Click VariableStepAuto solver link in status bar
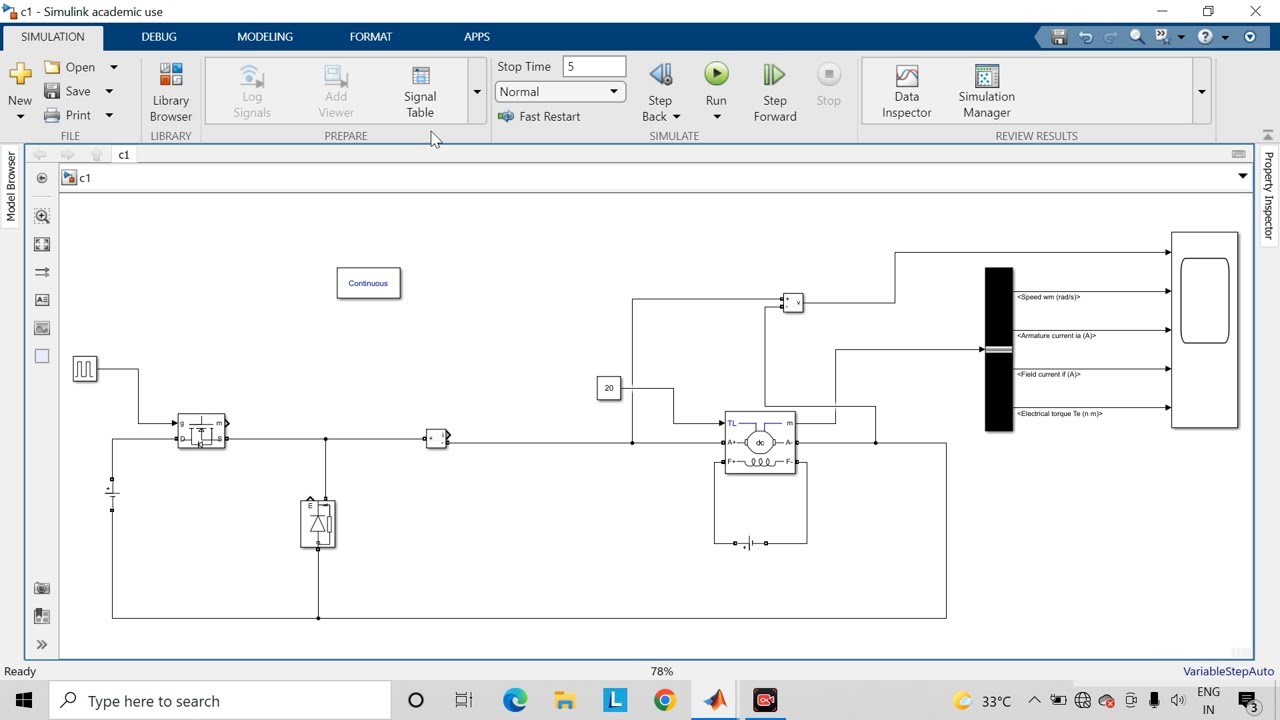1280x720 pixels. pyautogui.click(x=1229, y=672)
